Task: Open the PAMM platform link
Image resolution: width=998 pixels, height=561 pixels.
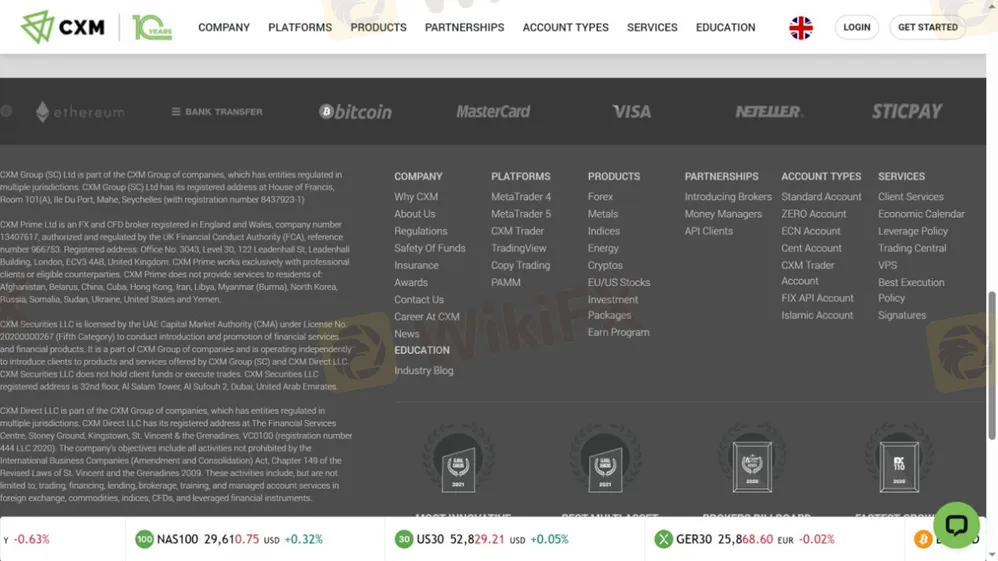Action: [505, 282]
